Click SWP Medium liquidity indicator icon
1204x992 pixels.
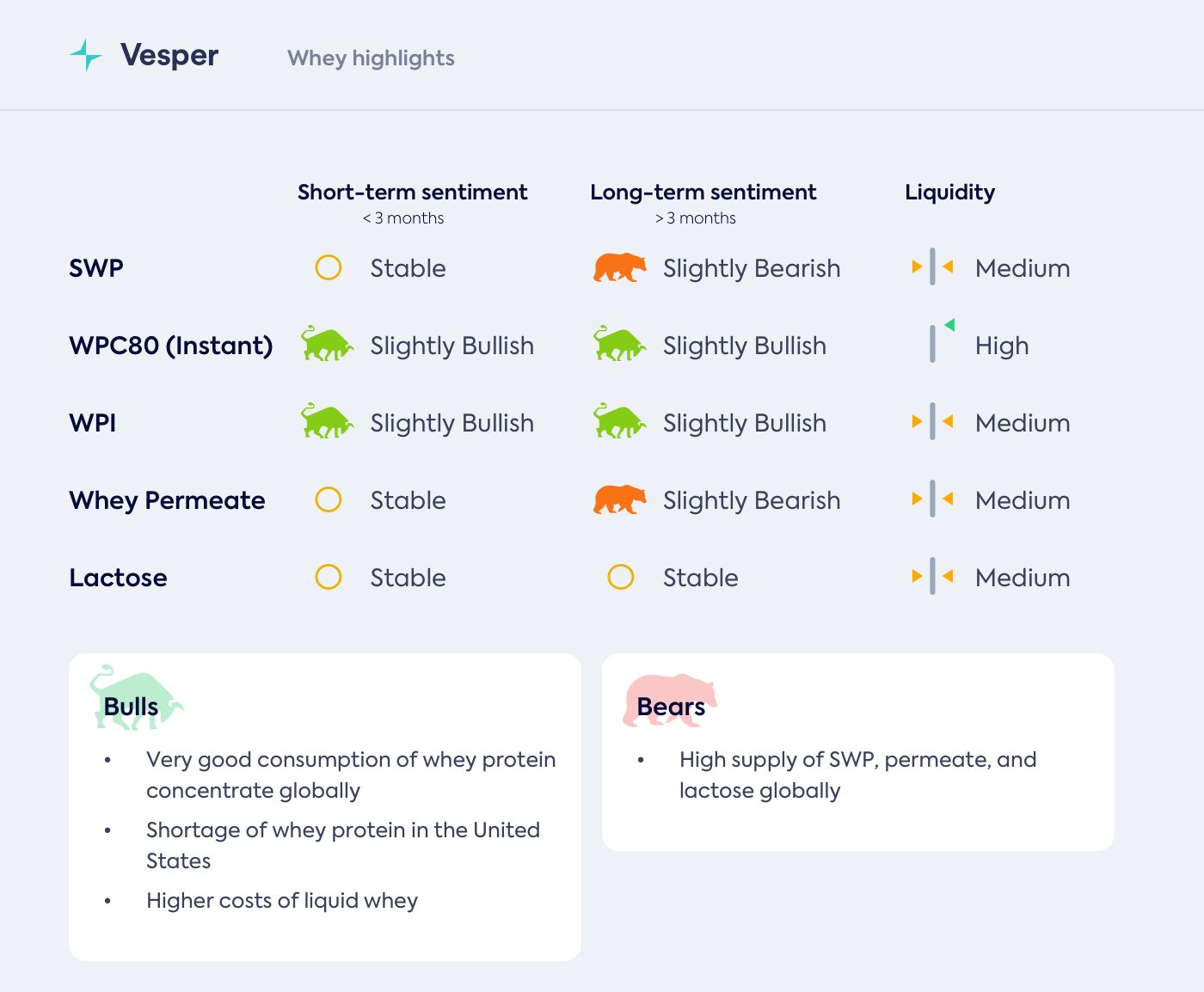point(932,267)
